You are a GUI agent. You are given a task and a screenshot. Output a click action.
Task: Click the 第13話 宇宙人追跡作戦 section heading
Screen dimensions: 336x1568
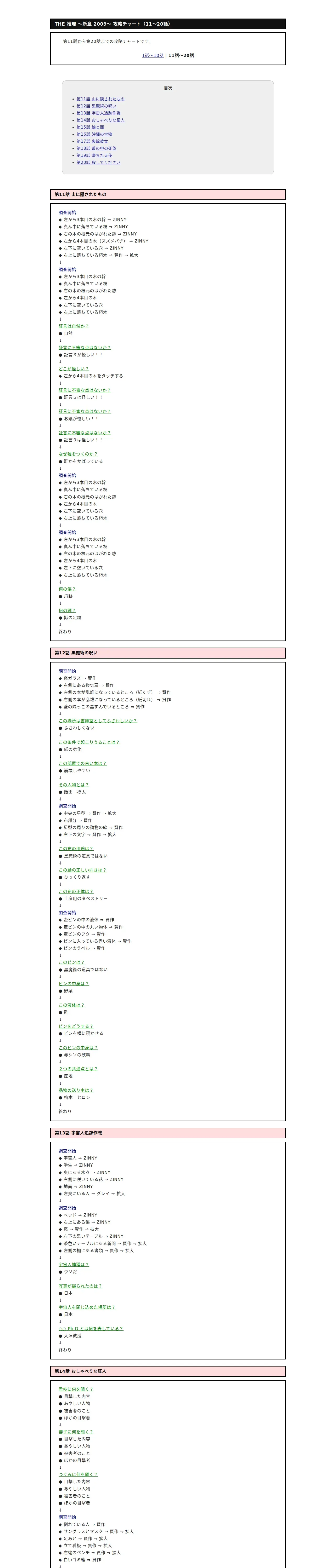168,1133
